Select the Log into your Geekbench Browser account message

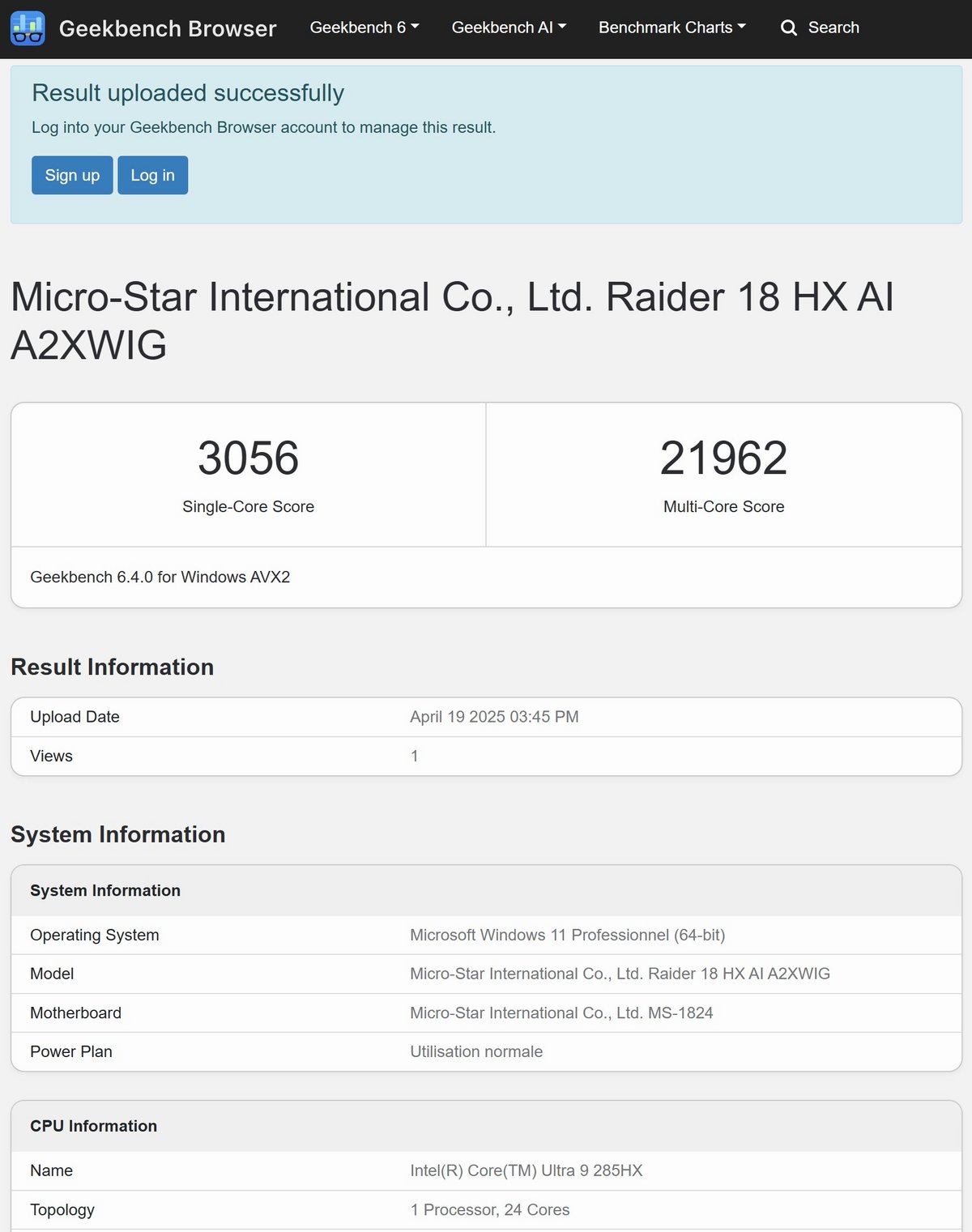[x=263, y=127]
